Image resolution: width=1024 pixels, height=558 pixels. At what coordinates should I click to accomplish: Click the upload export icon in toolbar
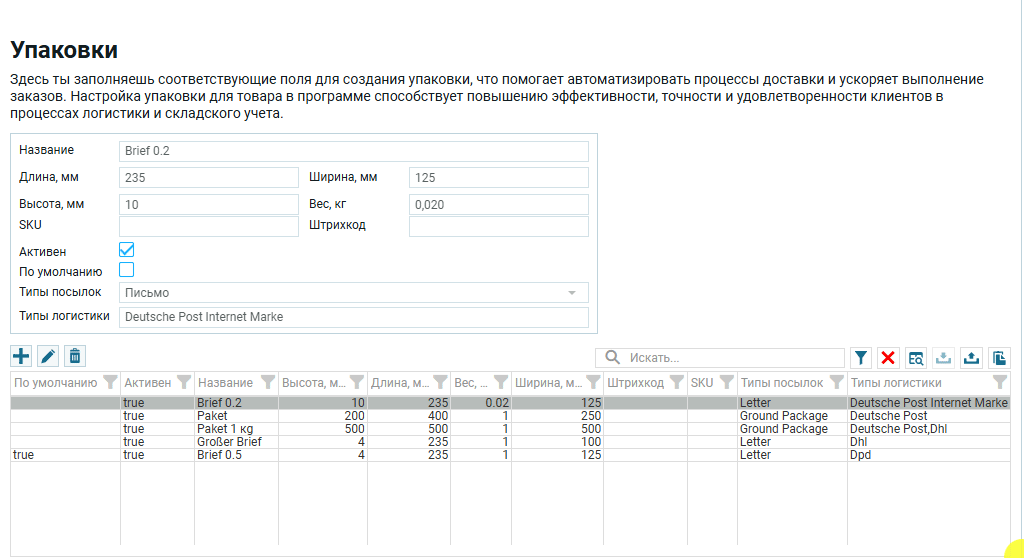tap(970, 358)
